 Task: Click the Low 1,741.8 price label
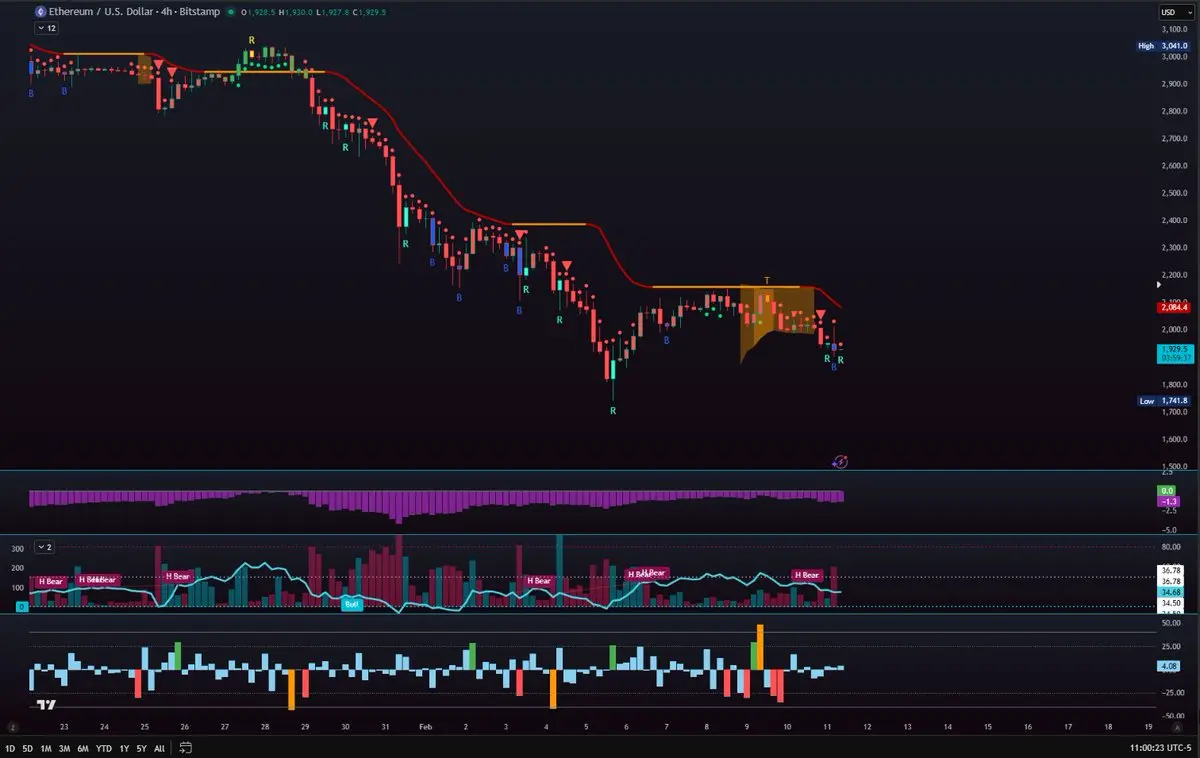click(1164, 401)
